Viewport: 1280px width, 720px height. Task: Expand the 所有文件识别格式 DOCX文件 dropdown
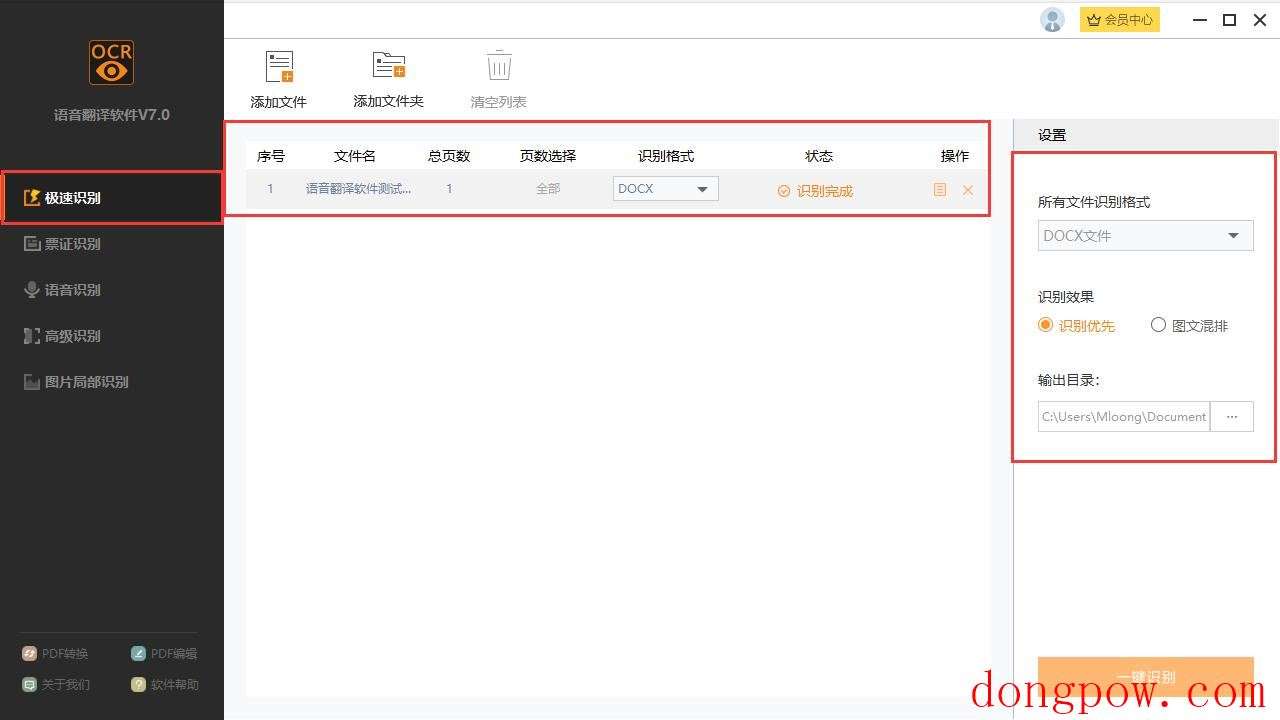pyautogui.click(x=1146, y=236)
